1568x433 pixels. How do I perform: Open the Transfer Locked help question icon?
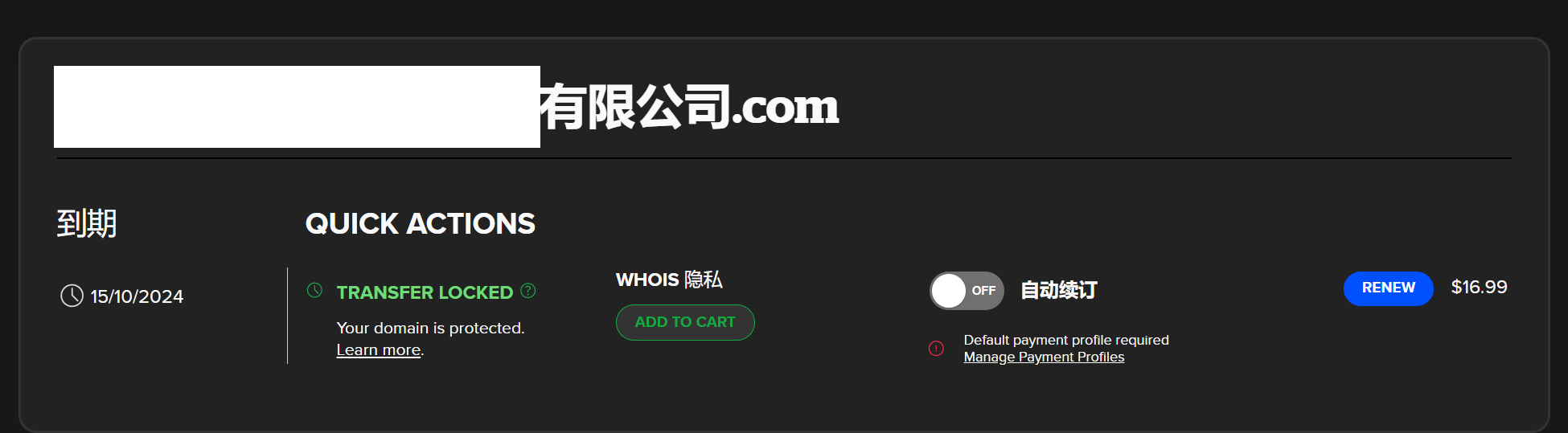pos(528,291)
